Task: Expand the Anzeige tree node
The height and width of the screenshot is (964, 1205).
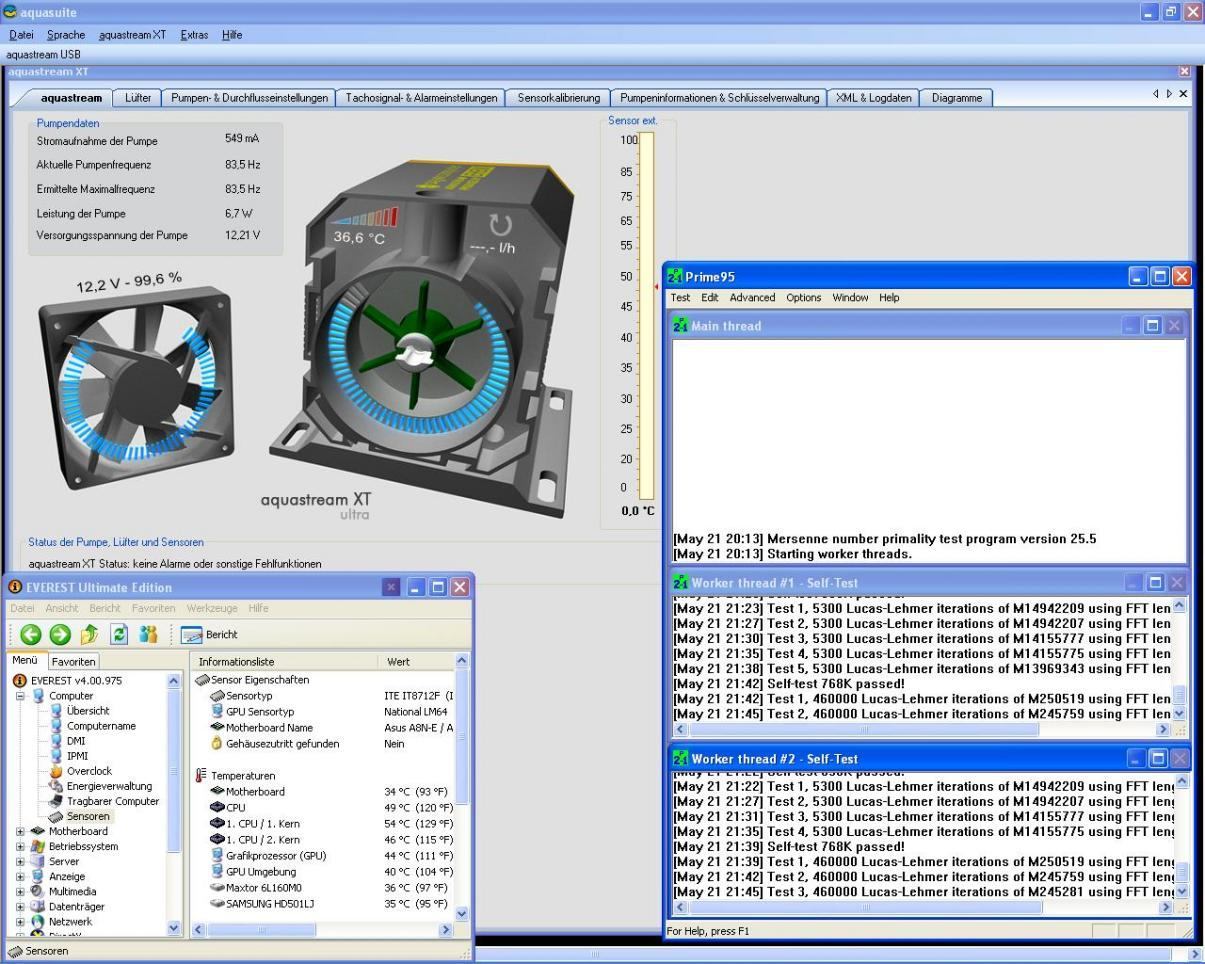Action: (20, 876)
